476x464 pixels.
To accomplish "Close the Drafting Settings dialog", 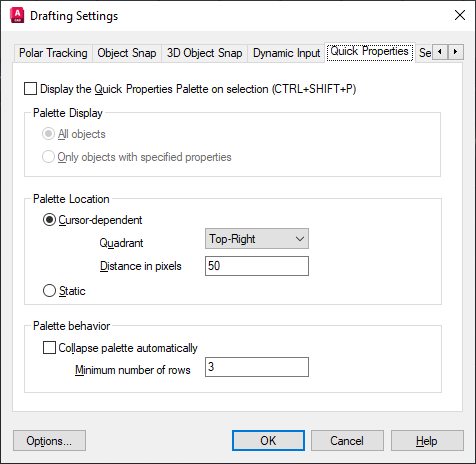I will click(x=460, y=15).
